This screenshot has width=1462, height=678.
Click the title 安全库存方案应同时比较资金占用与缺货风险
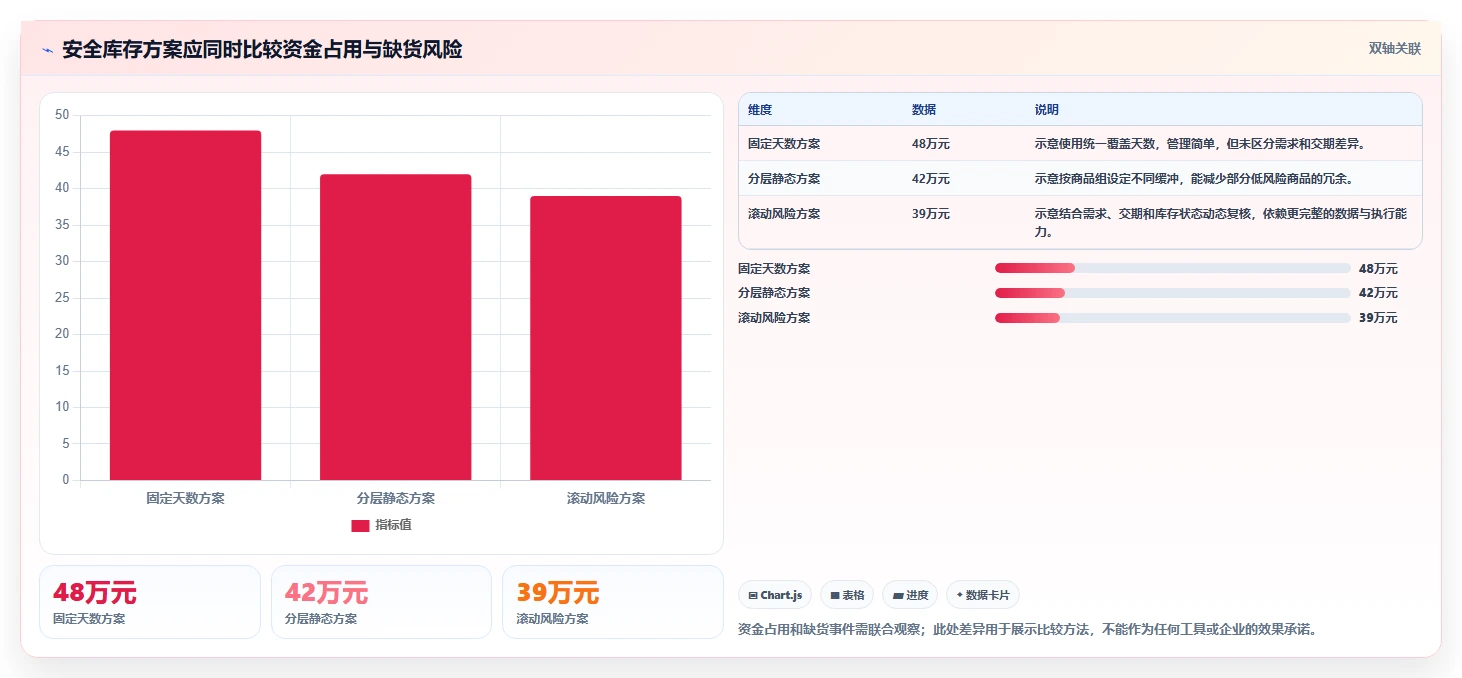pos(262,50)
